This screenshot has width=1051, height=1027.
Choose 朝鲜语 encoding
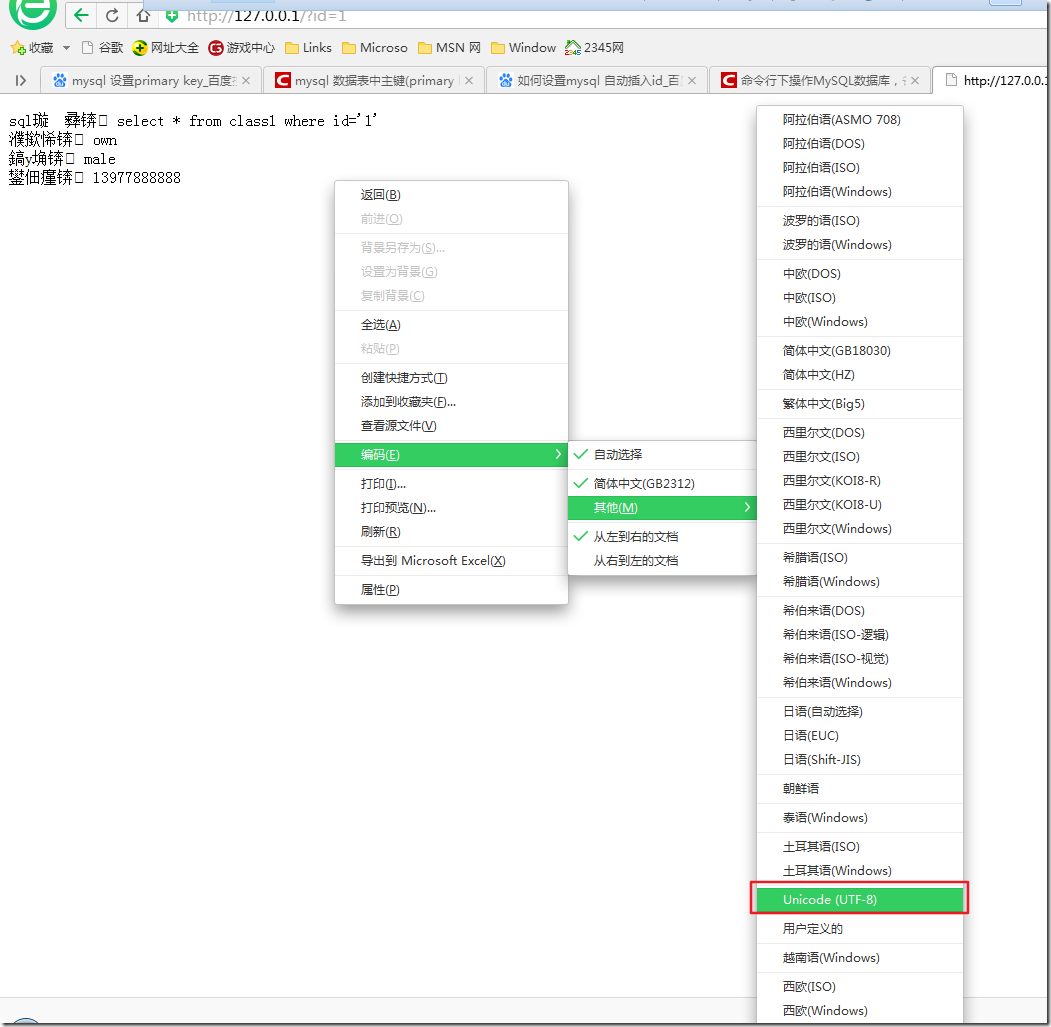pyautogui.click(x=860, y=789)
